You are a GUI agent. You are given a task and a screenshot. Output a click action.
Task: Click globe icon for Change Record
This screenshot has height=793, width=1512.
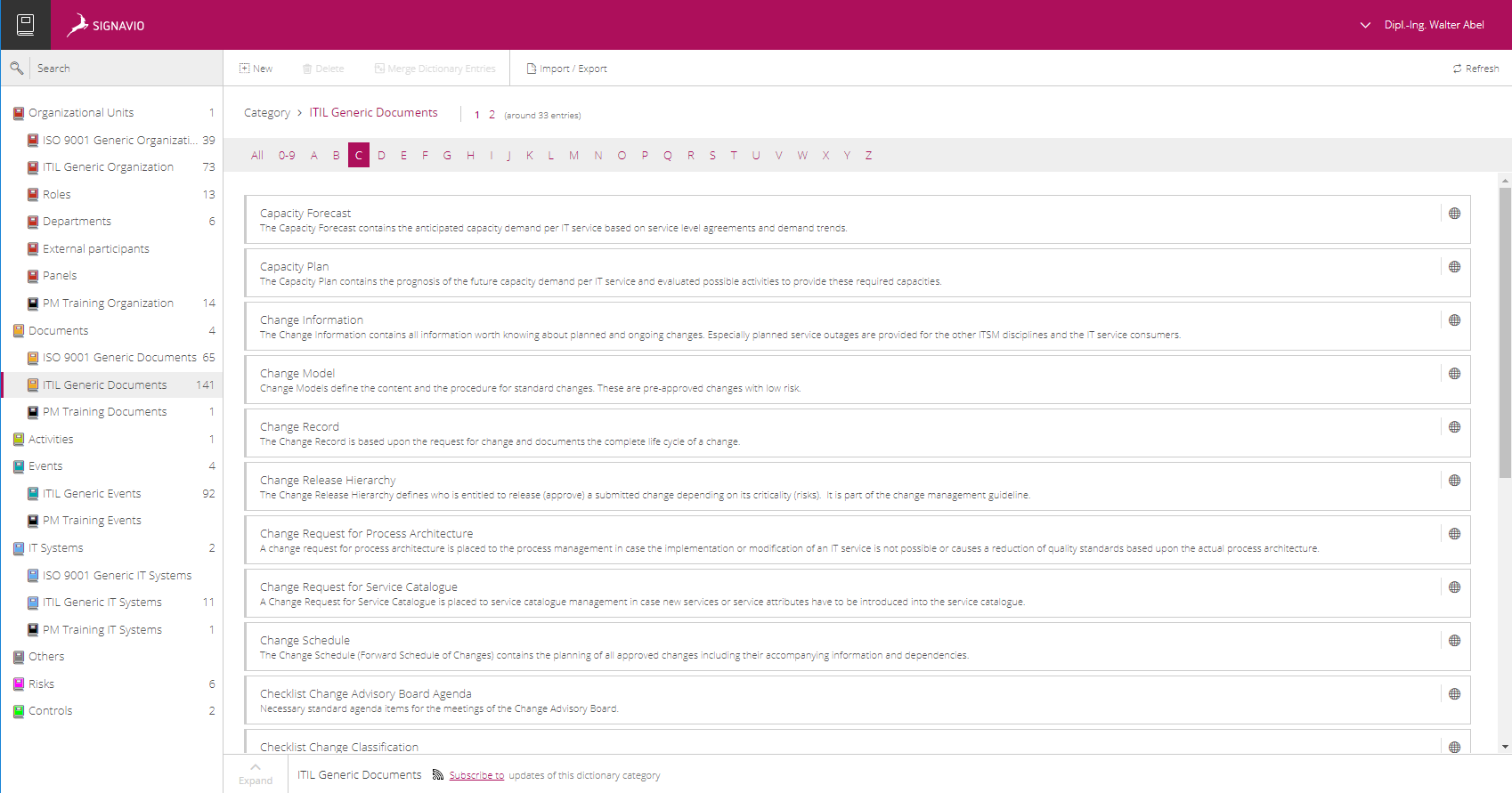[1454, 427]
